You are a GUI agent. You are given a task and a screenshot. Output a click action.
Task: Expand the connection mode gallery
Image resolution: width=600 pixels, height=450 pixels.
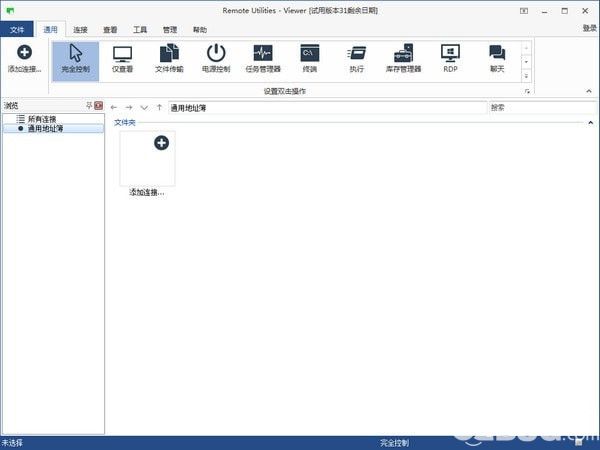tap(527, 76)
